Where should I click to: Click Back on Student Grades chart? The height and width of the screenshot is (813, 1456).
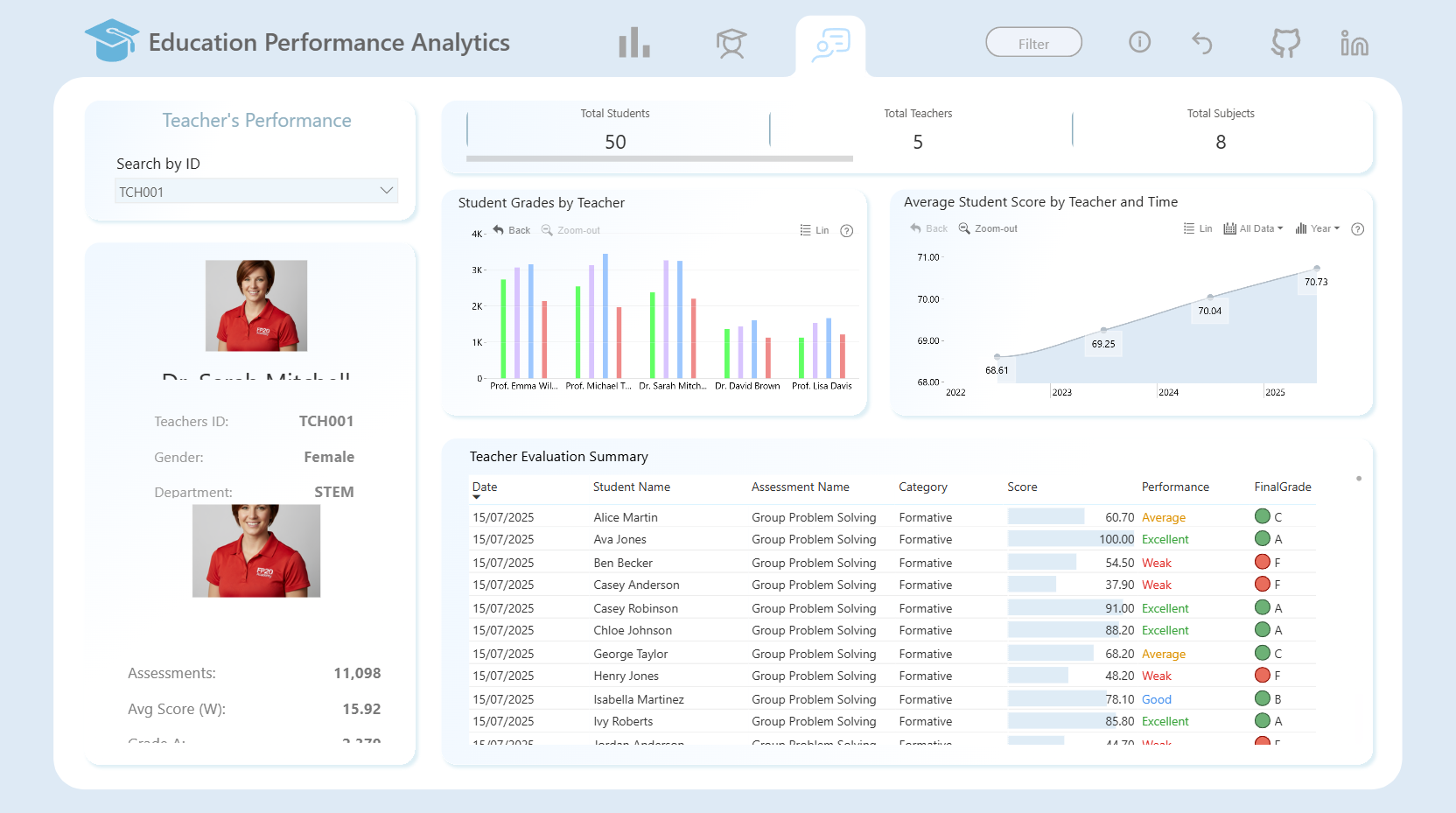(512, 230)
